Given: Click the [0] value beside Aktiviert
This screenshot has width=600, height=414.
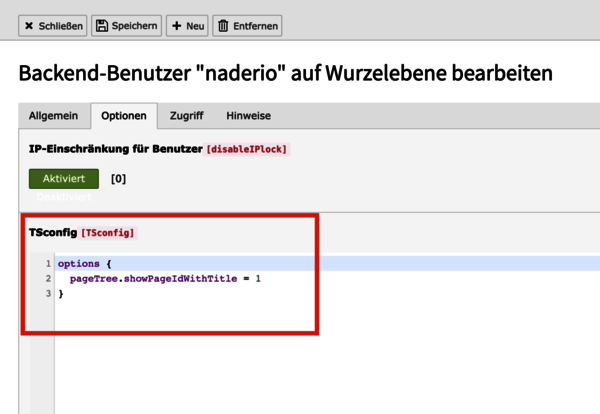Looking at the screenshot, I should (x=118, y=180).
